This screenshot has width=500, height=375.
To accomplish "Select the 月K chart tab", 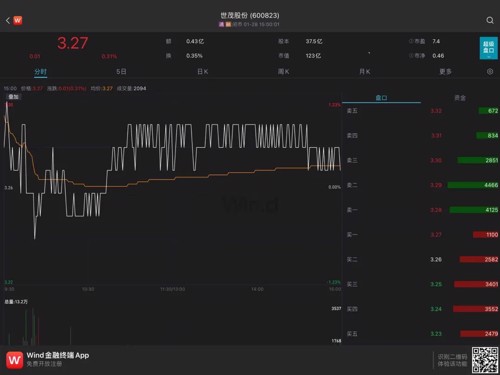I will point(365,72).
